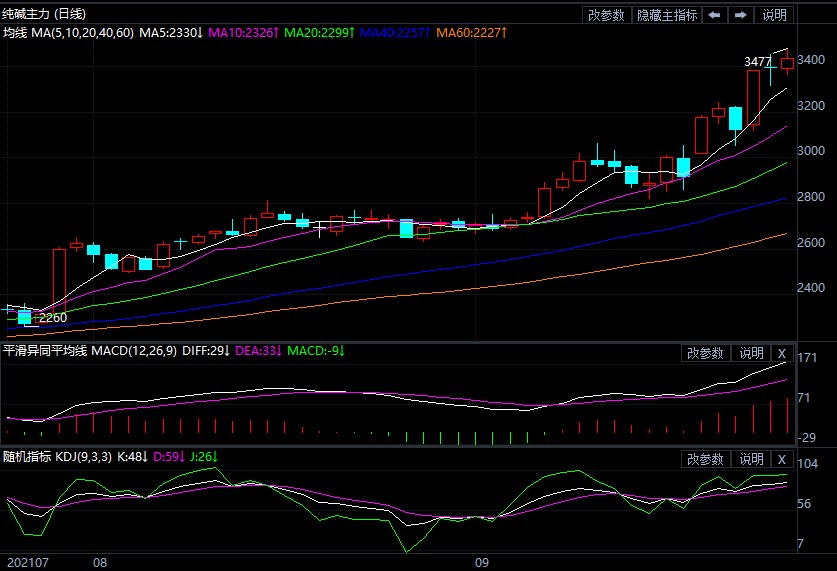Click the 56 KDJ axis label
Screen dimensions: 837x571
804,504
